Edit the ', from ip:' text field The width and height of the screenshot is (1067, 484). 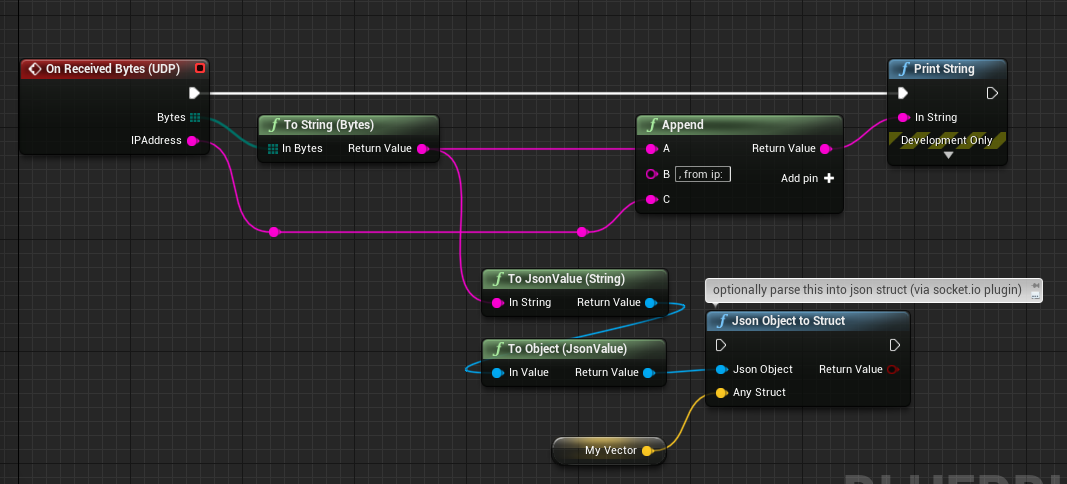[703, 174]
